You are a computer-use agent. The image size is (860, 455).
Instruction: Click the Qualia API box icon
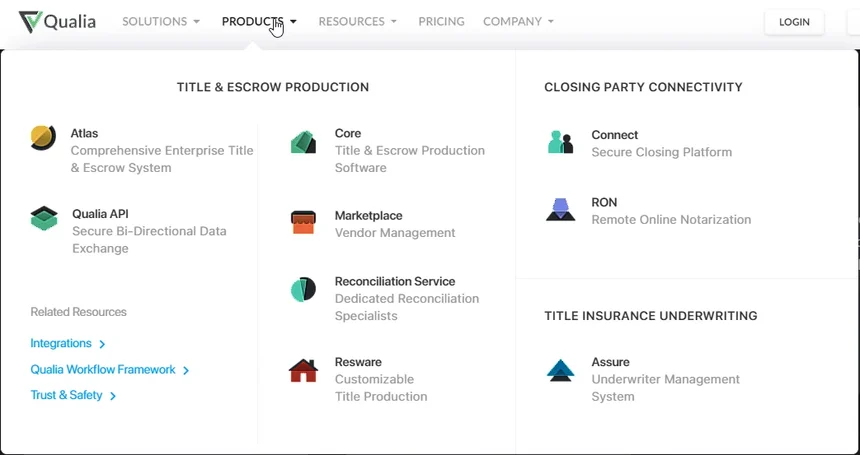44,218
